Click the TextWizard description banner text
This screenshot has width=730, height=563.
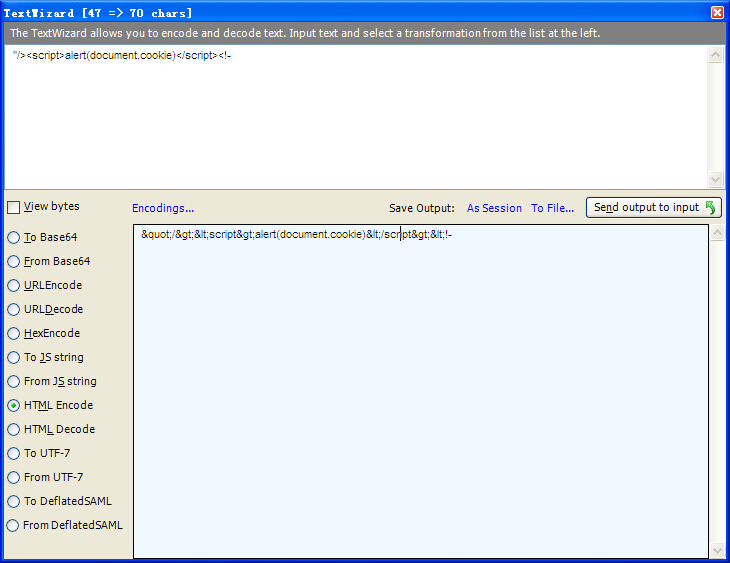pos(305,33)
